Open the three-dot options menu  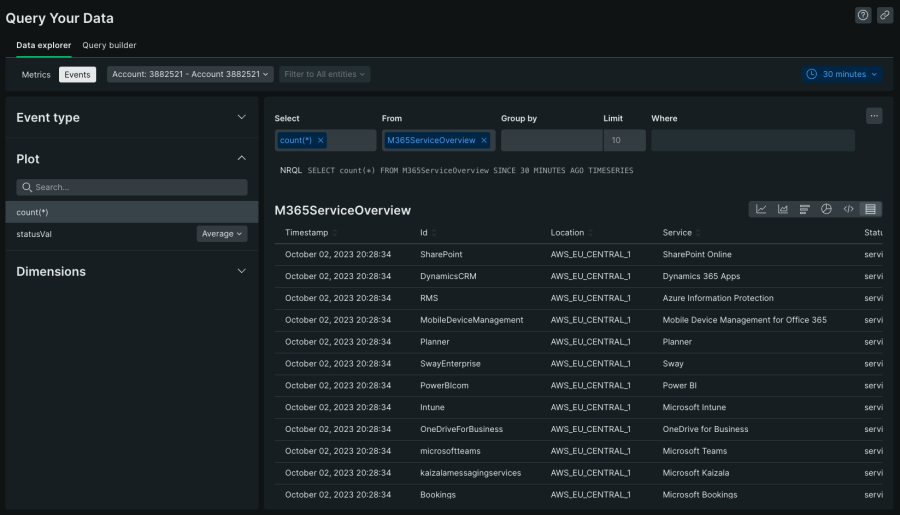click(x=874, y=116)
